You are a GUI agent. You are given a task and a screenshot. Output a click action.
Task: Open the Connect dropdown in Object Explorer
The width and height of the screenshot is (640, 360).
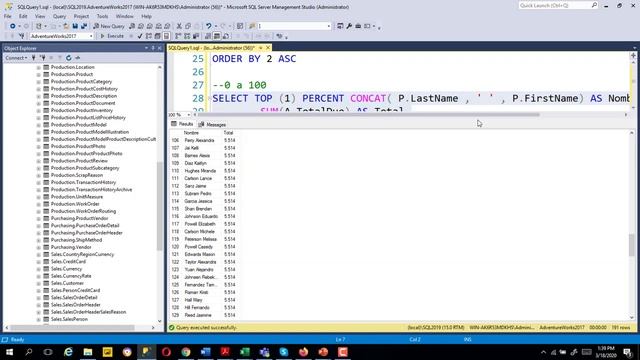pyautogui.click(x=16, y=58)
